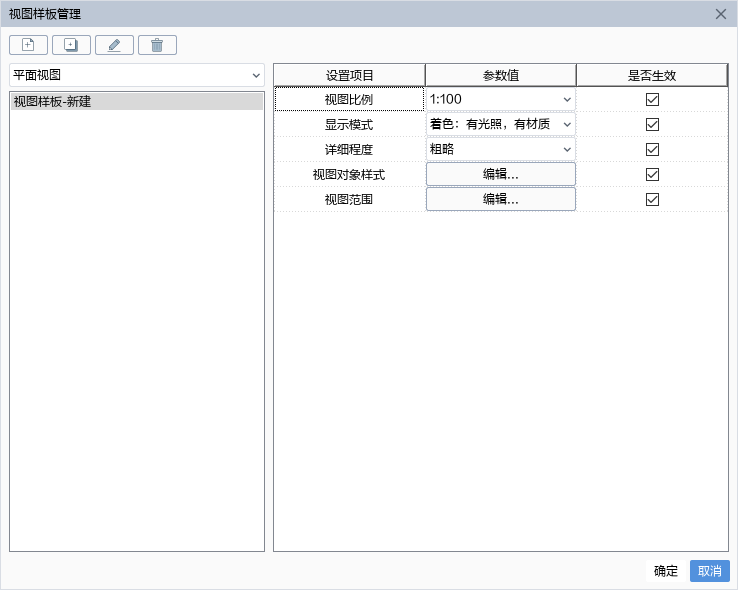Image resolution: width=738 pixels, height=590 pixels.
Task: Select the 详细程度 row label cell
Action: [x=349, y=149]
